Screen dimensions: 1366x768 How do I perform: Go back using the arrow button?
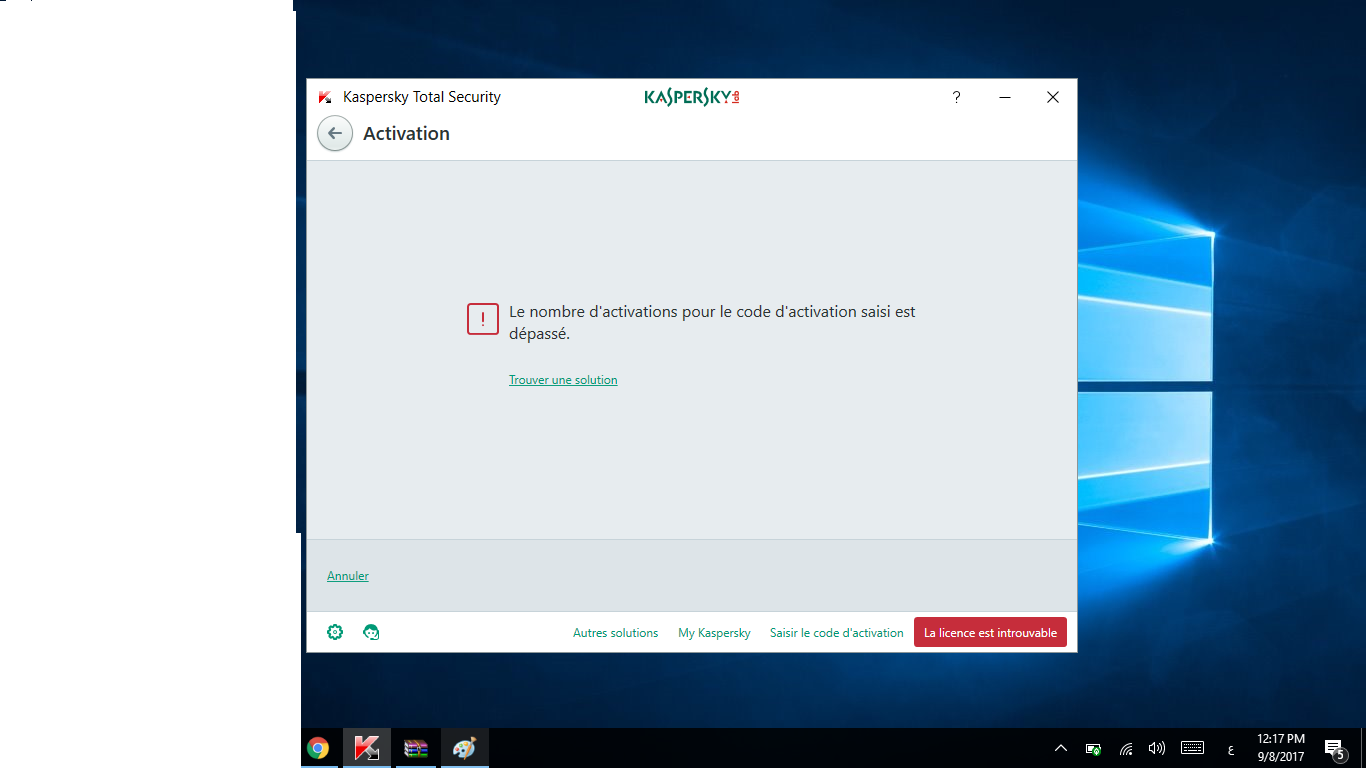pos(335,133)
